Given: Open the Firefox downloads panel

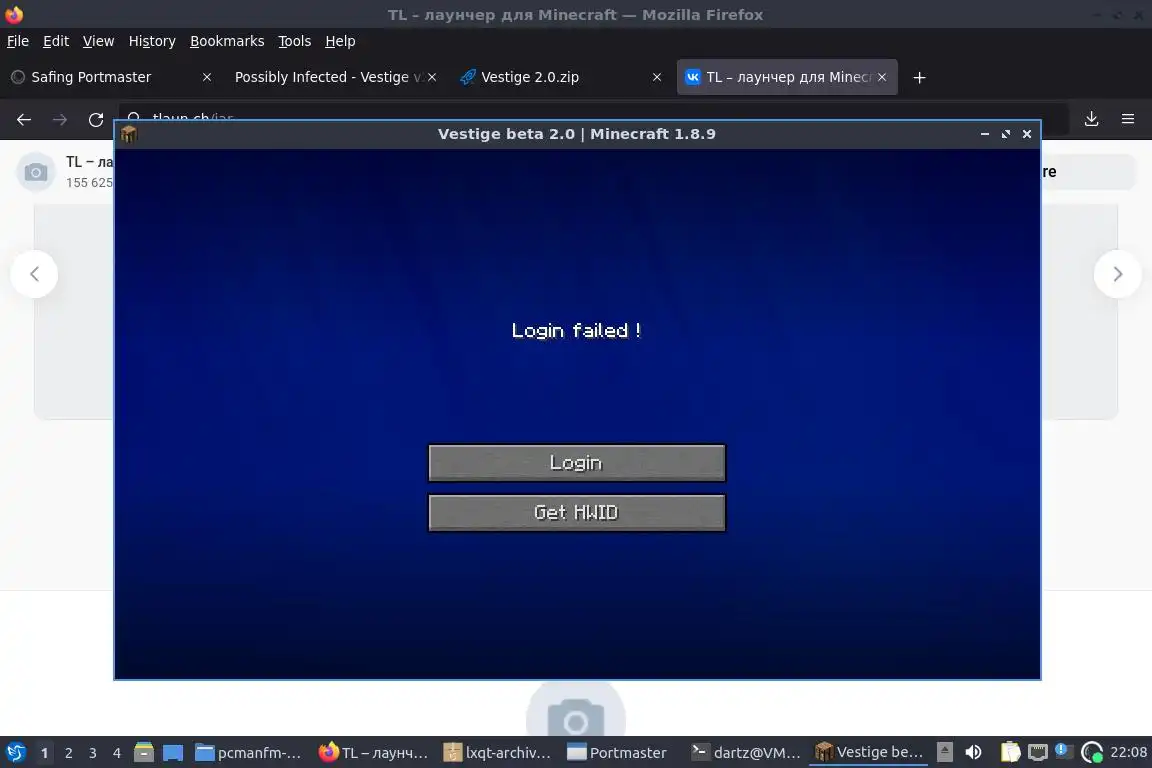Looking at the screenshot, I should (x=1092, y=118).
